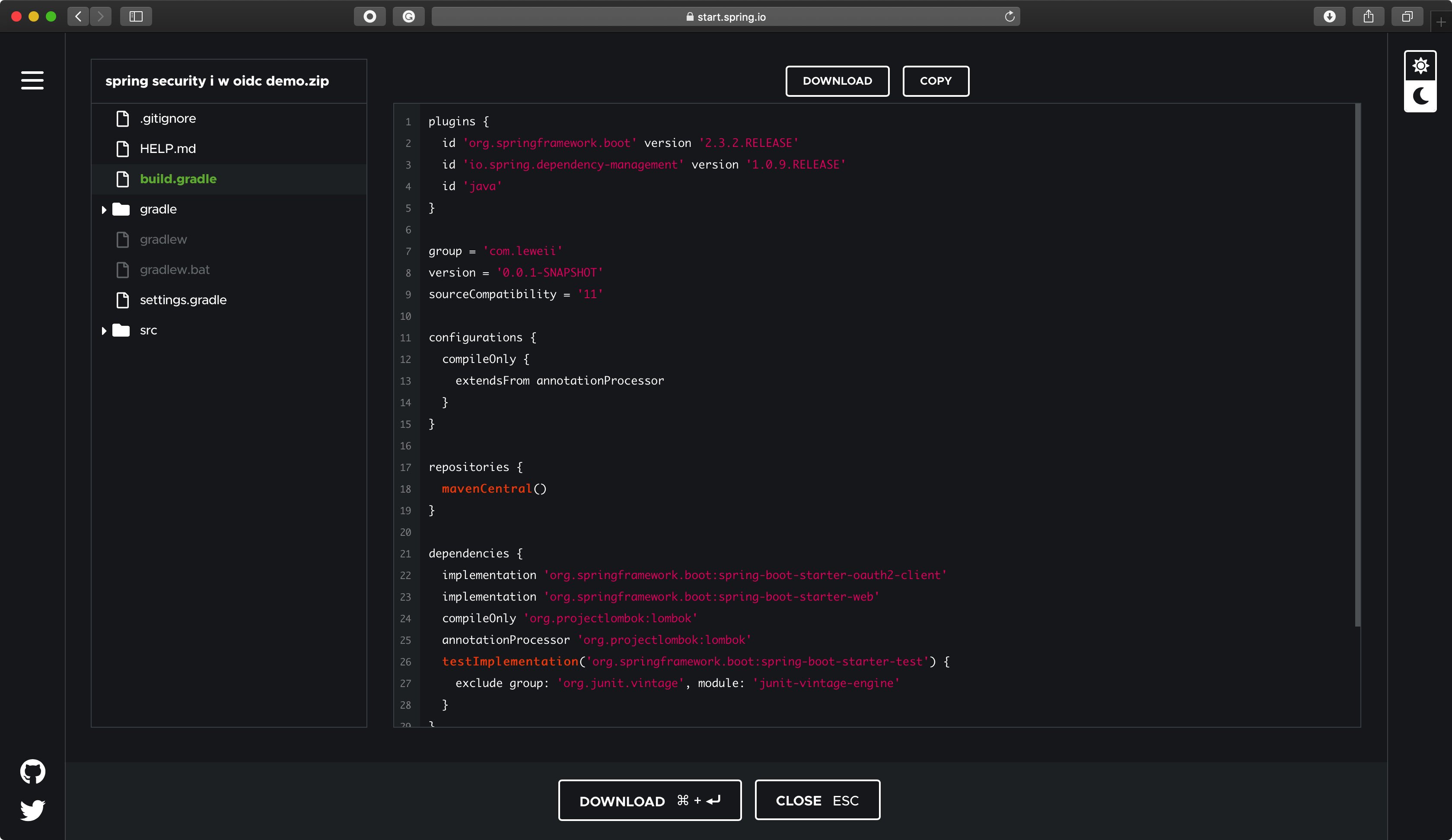Expand the gradle folder
The height and width of the screenshot is (840, 1452).
coord(104,210)
